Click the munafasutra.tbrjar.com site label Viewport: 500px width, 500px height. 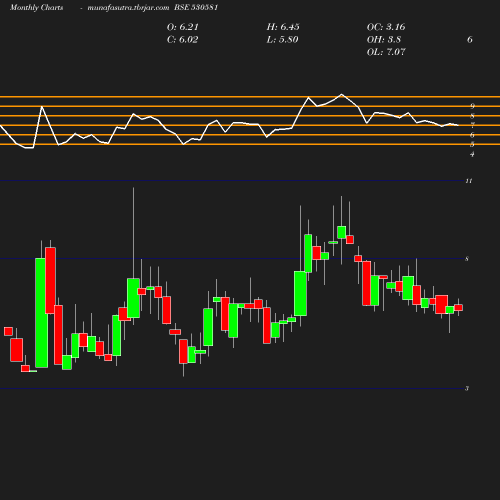[128, 8]
